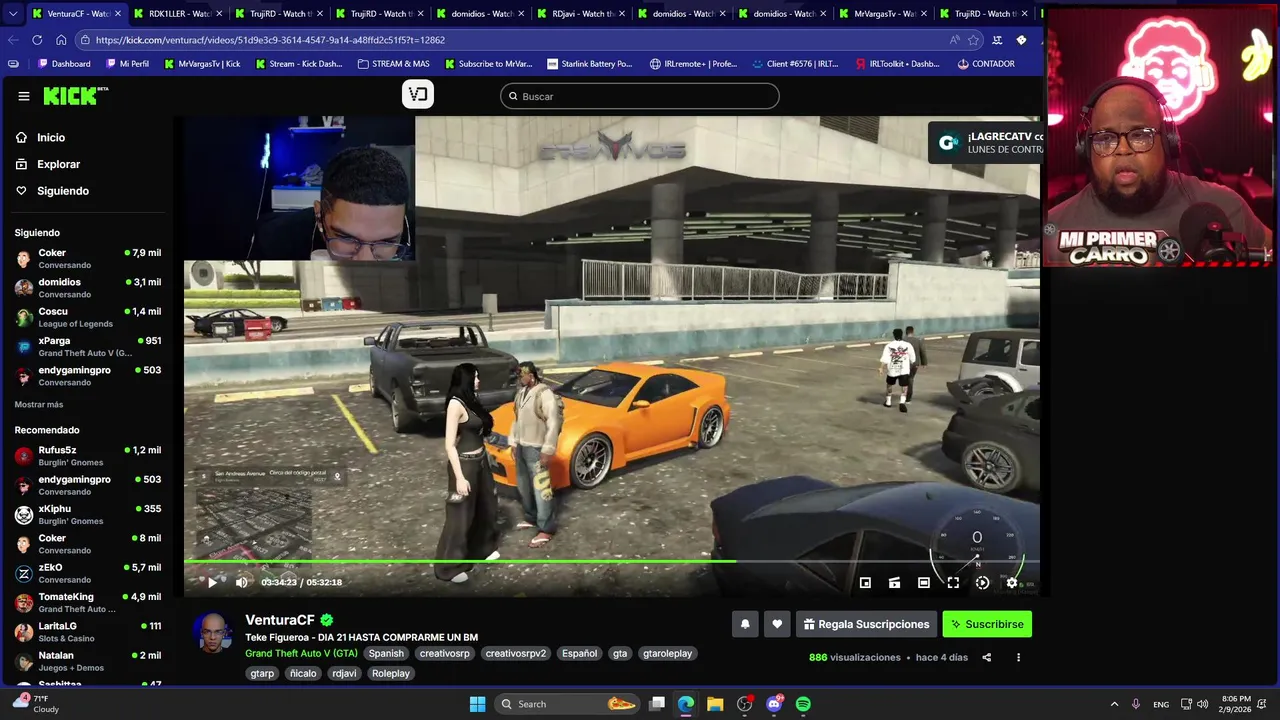Open Explorar in the Kick sidebar
This screenshot has height=720, width=1280.
58,164
